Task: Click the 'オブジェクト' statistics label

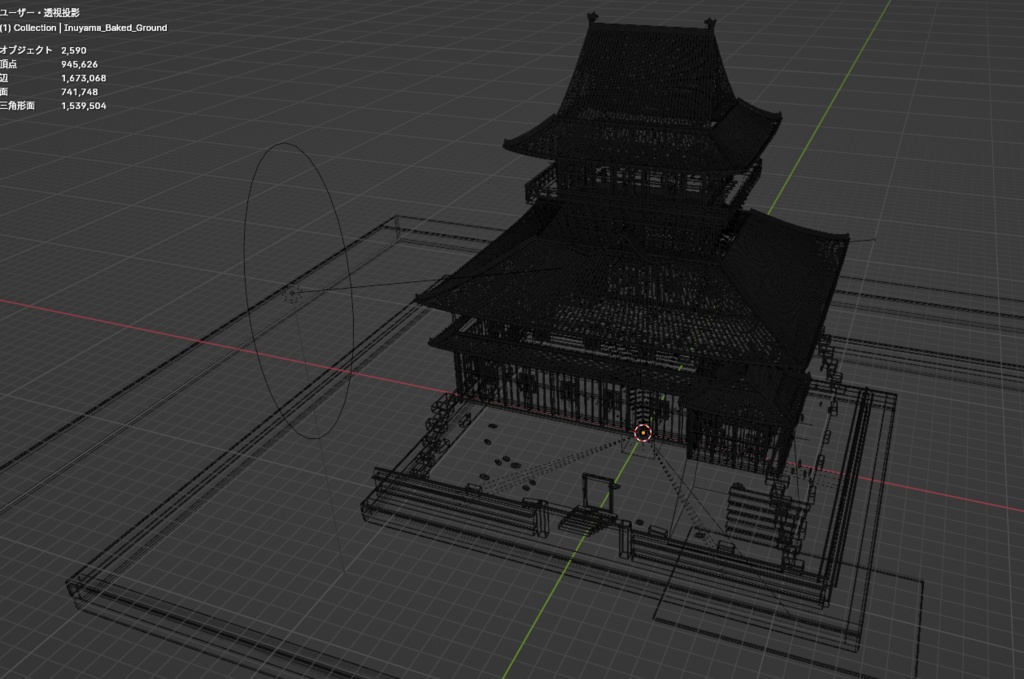Action: [25, 50]
